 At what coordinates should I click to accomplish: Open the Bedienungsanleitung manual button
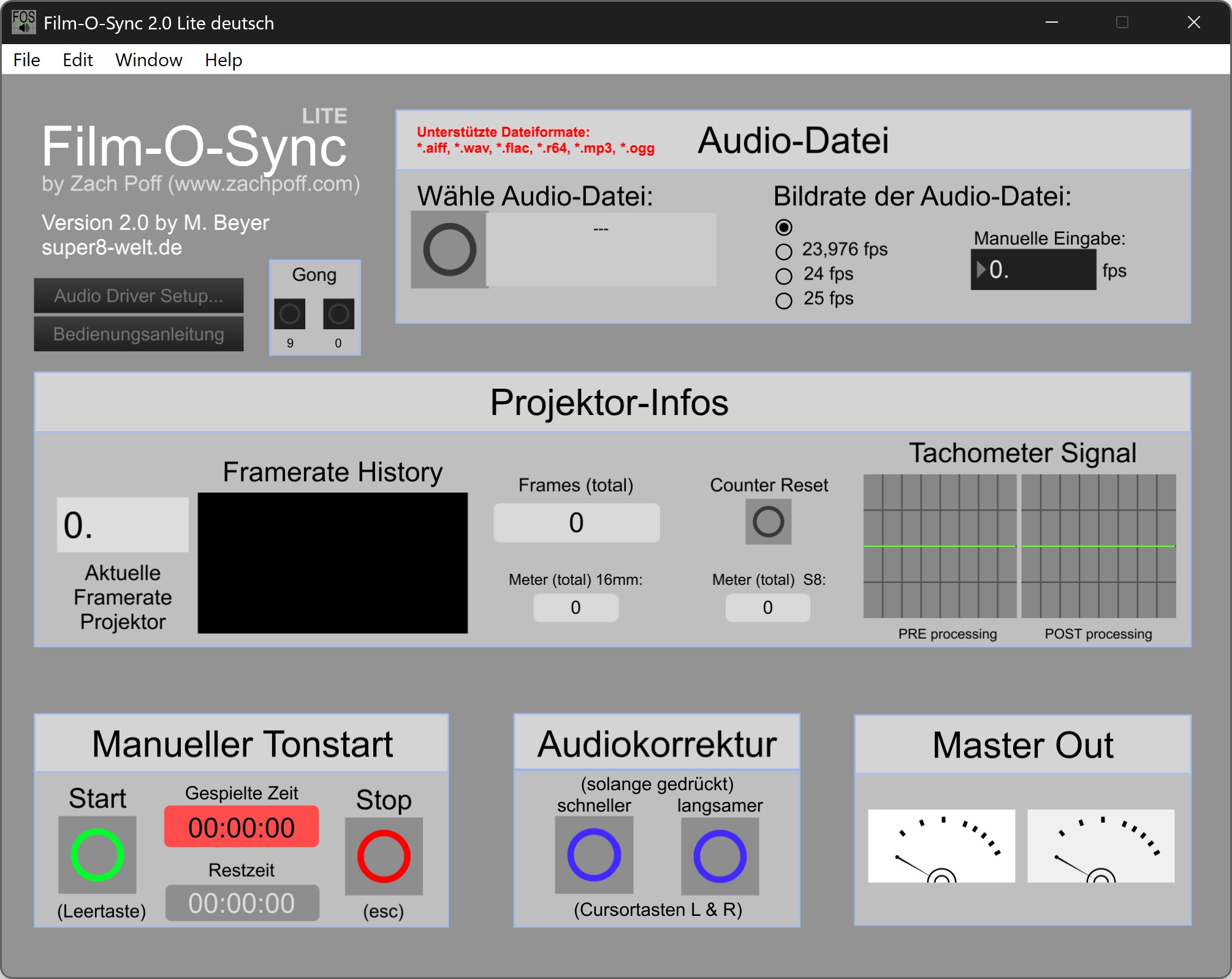[139, 334]
